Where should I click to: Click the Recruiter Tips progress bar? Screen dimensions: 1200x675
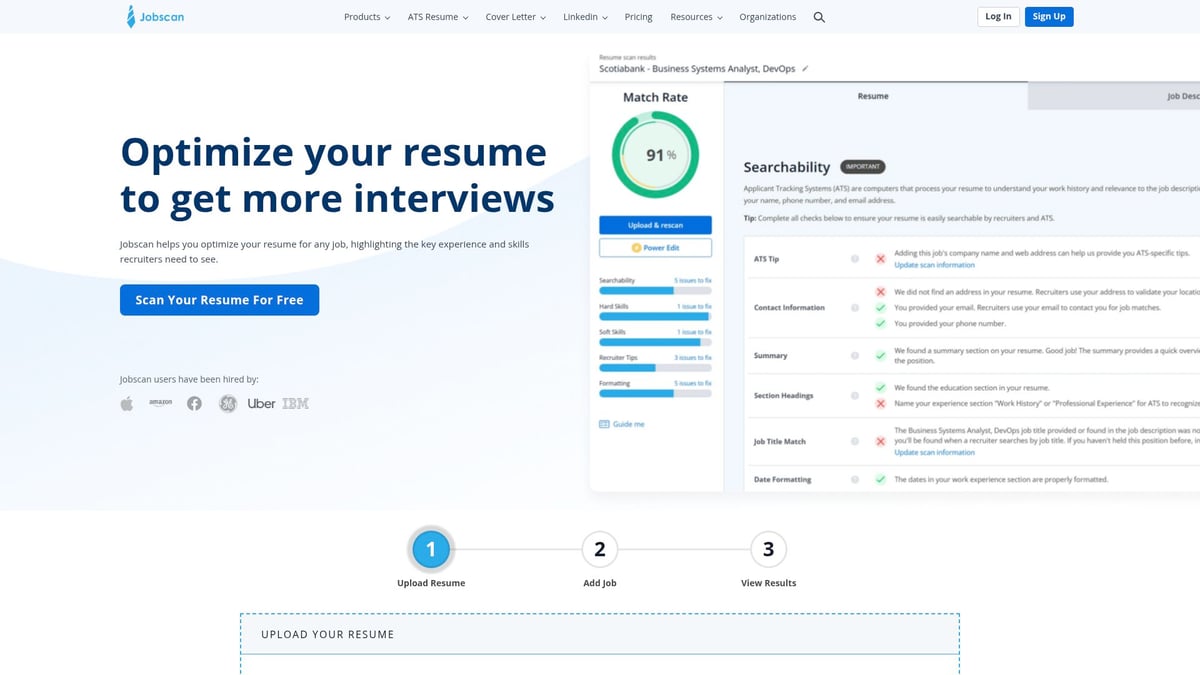655,368
